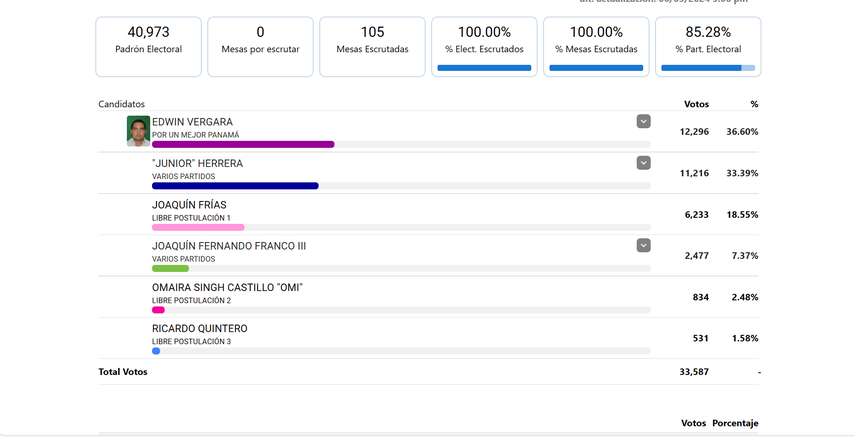Click the Votos column header

coord(696,104)
